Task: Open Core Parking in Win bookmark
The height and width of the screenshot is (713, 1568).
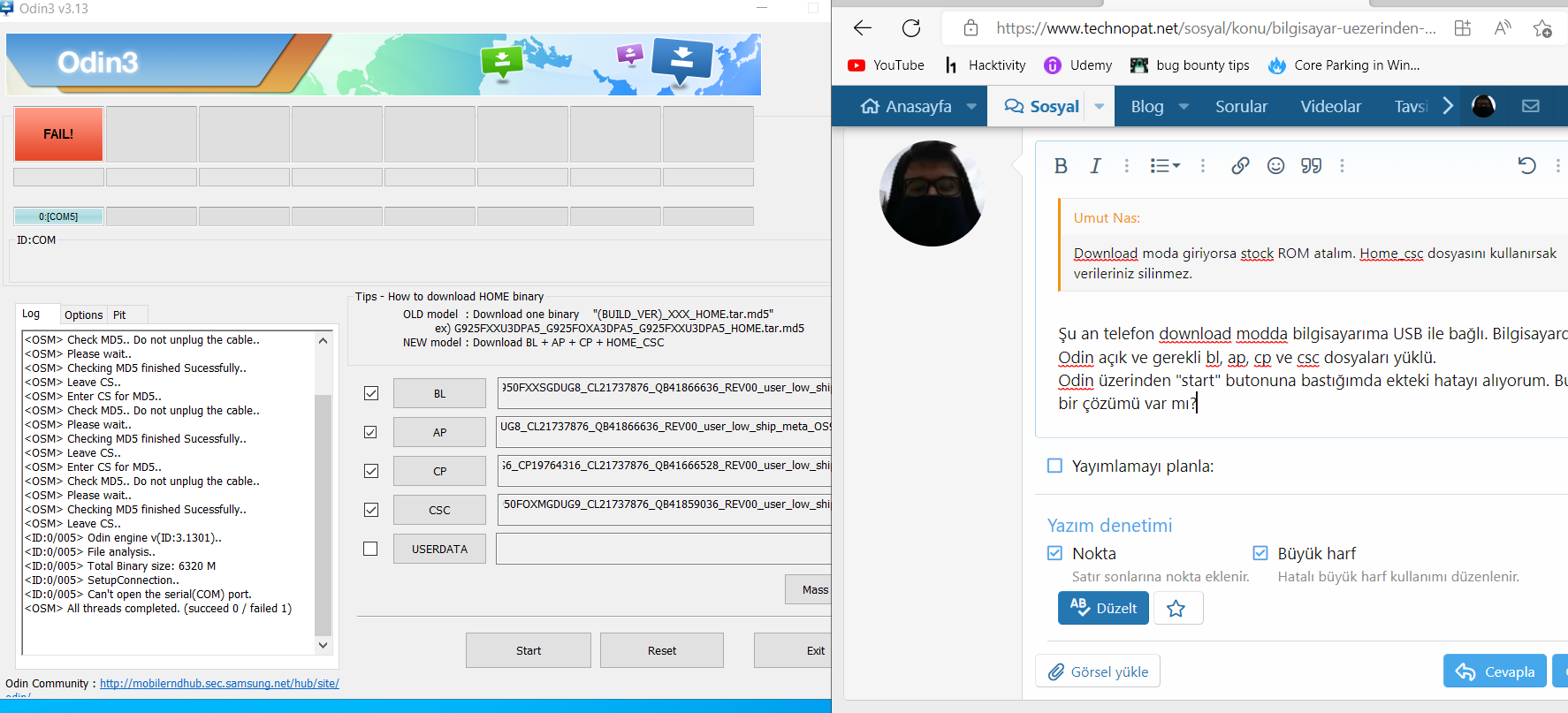Action: coord(1343,65)
